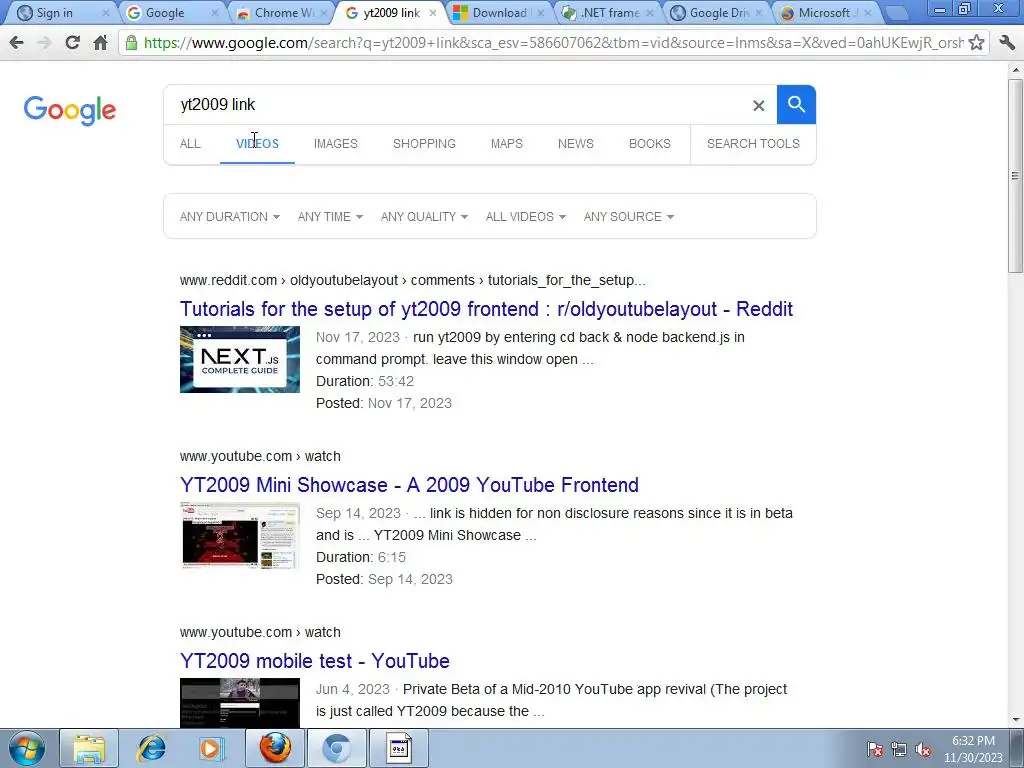Expand the Any Time filter
Screen dimensions: 1024x768
click(330, 217)
